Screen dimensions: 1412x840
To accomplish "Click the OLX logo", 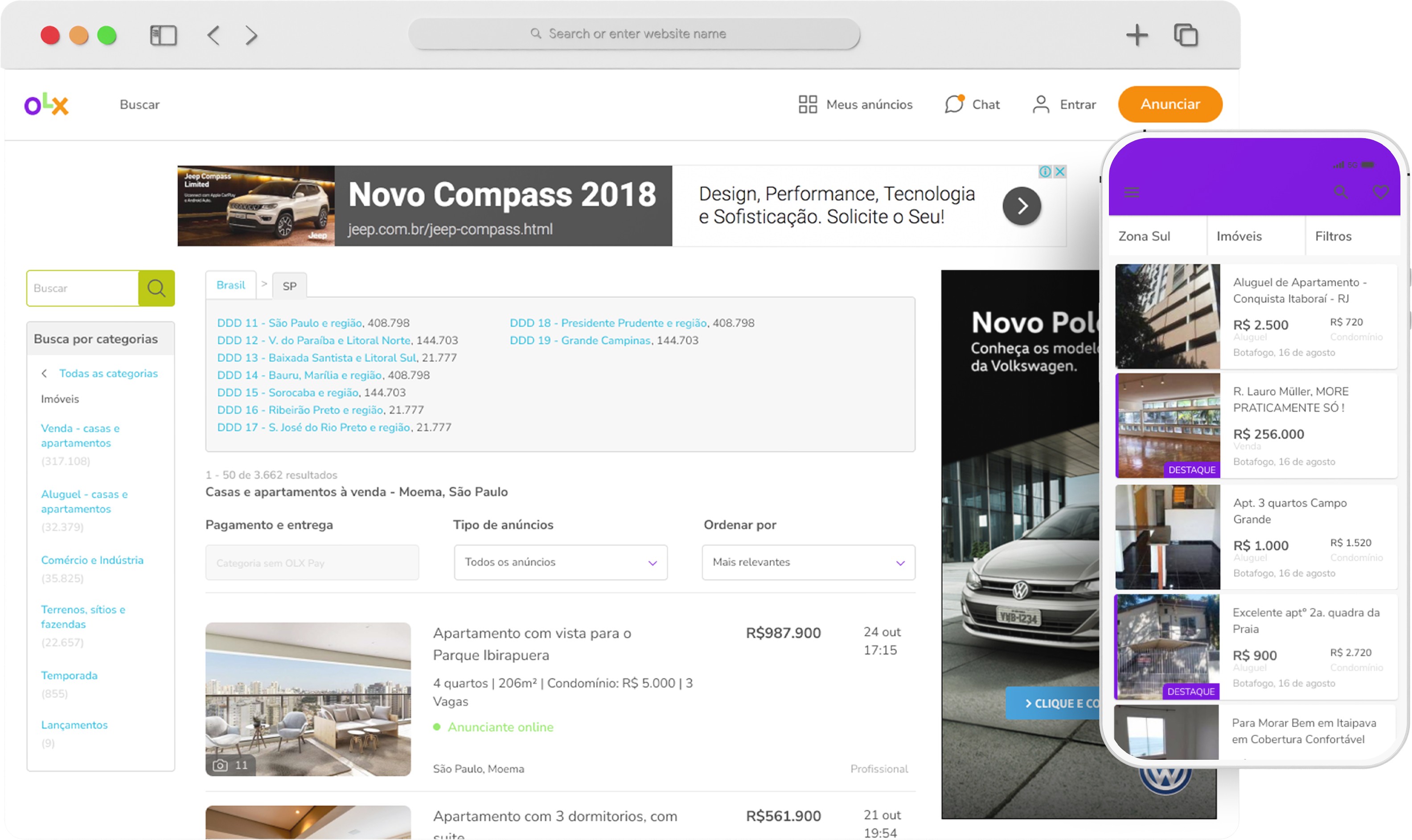I will 46,104.
